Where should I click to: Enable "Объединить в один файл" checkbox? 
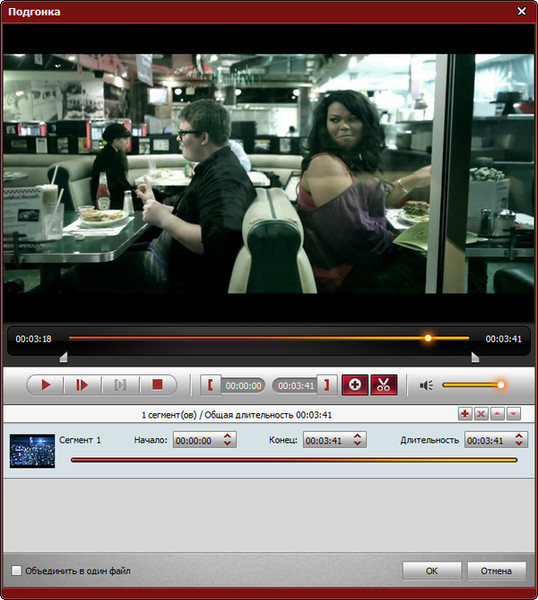[16, 571]
